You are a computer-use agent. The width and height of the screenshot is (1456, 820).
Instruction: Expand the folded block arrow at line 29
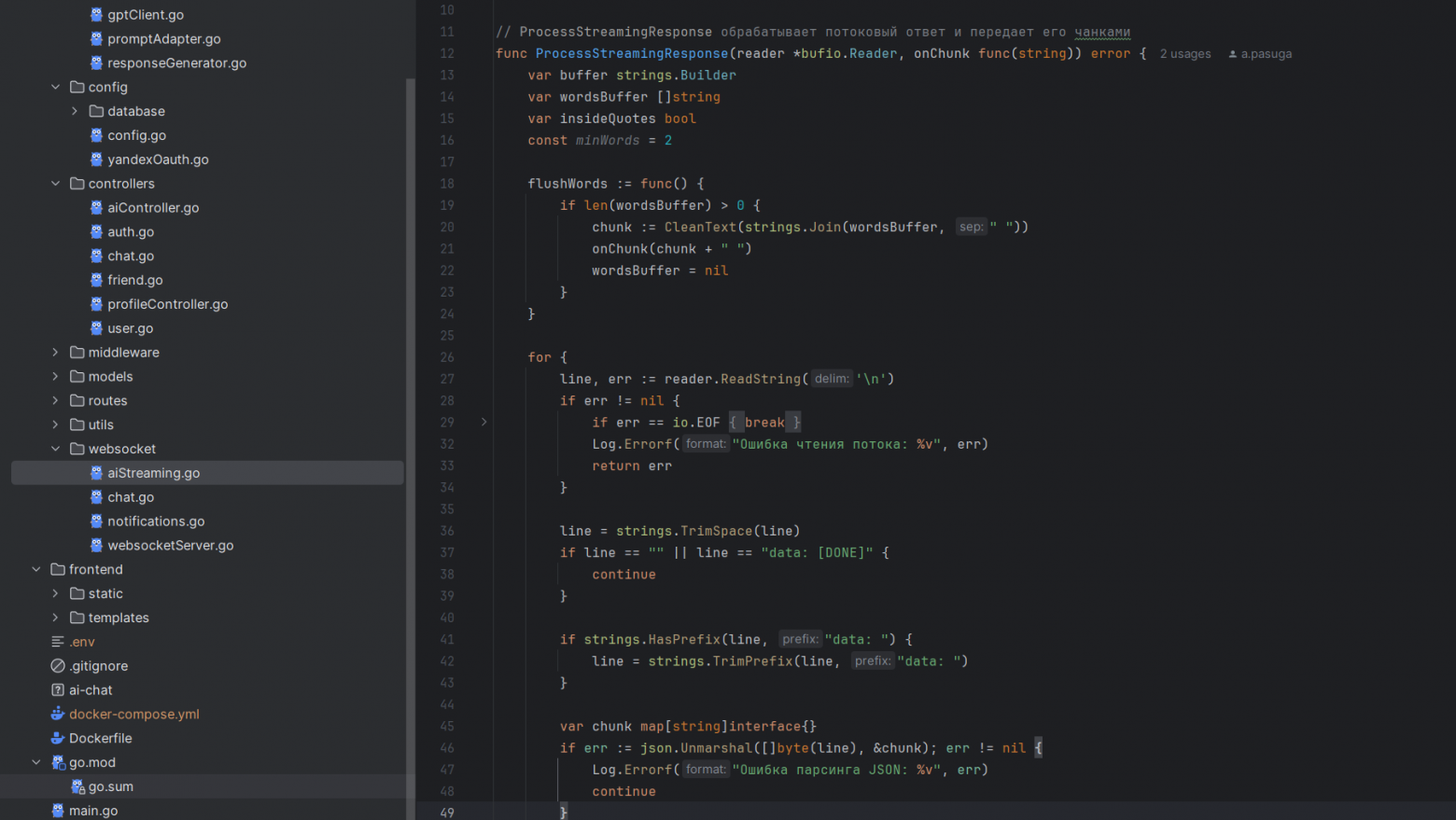click(x=483, y=422)
